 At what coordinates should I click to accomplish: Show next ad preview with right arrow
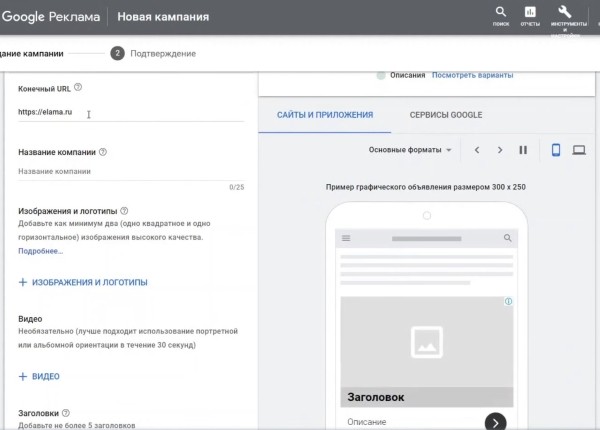[x=499, y=150]
